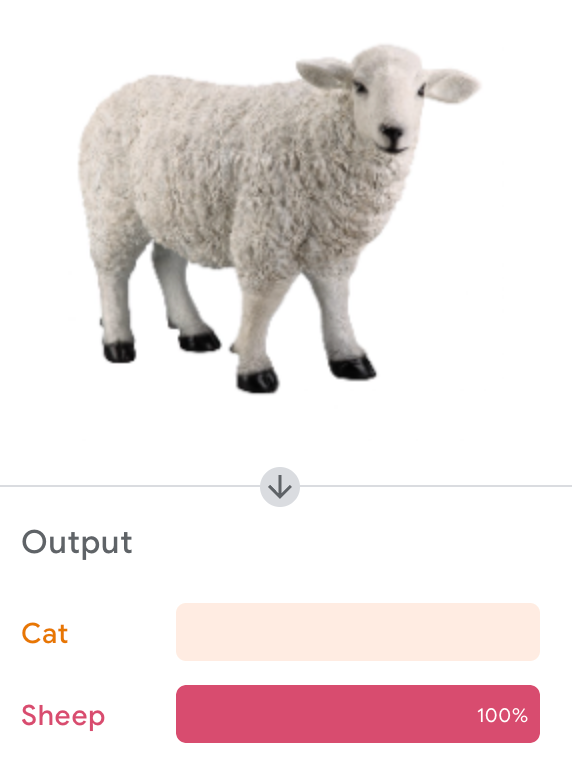Click the filled Sheep confidence bar
Screen dimensions: 572x774
tap(358, 714)
